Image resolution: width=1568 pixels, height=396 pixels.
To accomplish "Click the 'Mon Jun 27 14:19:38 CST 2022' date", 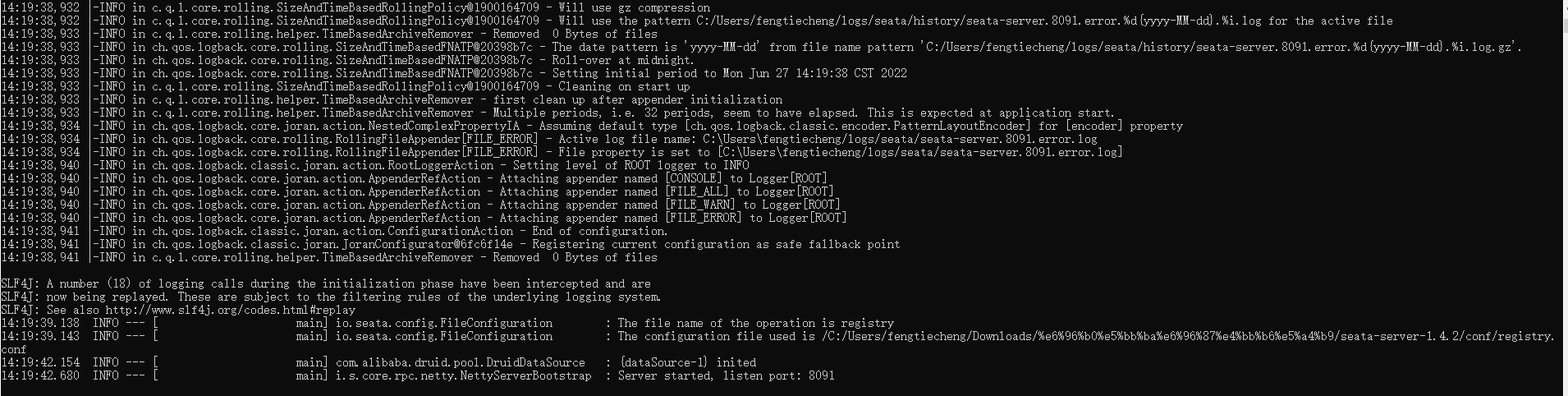I will pos(815,73).
